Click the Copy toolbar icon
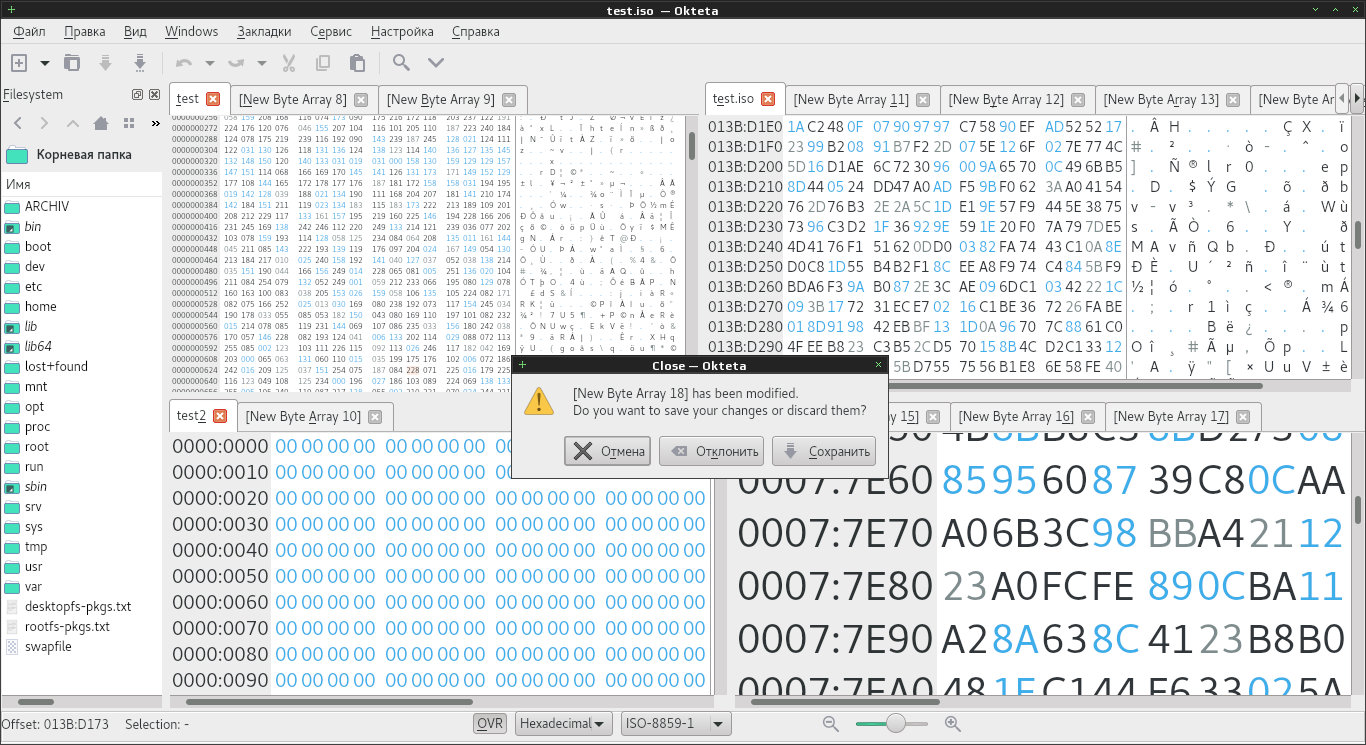This screenshot has height=745, width=1366. coord(323,63)
